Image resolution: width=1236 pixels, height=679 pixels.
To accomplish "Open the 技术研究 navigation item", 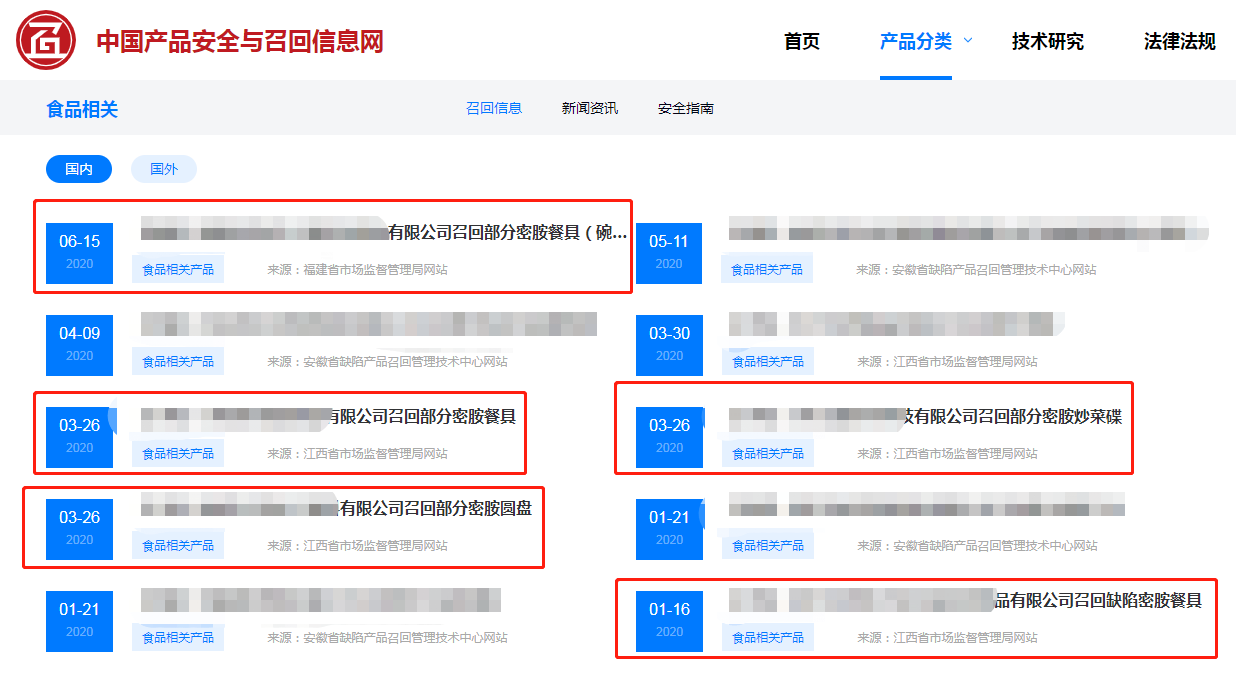I will [x=1047, y=41].
